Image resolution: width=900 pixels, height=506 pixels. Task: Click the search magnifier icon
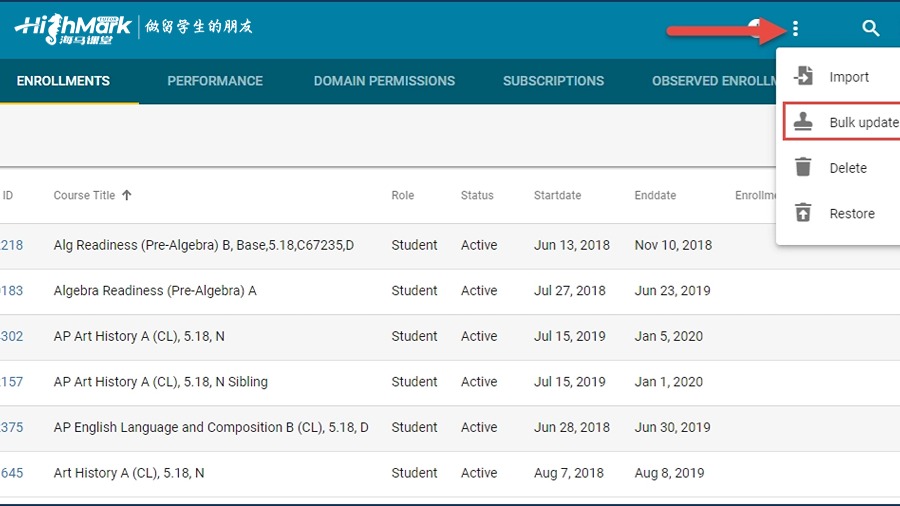[871, 29]
